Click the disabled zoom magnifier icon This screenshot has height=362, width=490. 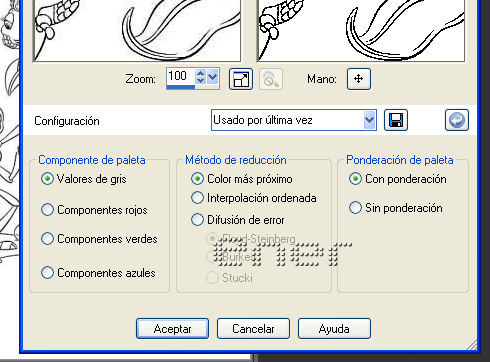coord(271,79)
